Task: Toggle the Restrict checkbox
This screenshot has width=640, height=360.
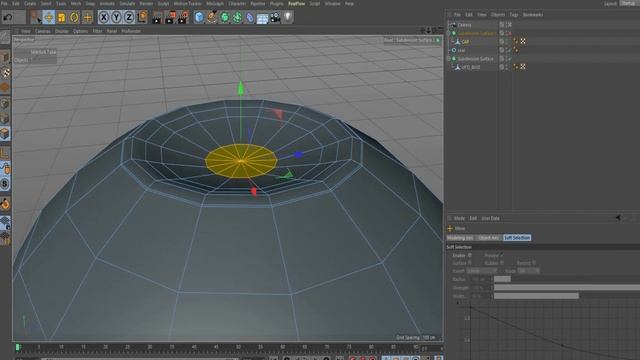Action: point(534,263)
